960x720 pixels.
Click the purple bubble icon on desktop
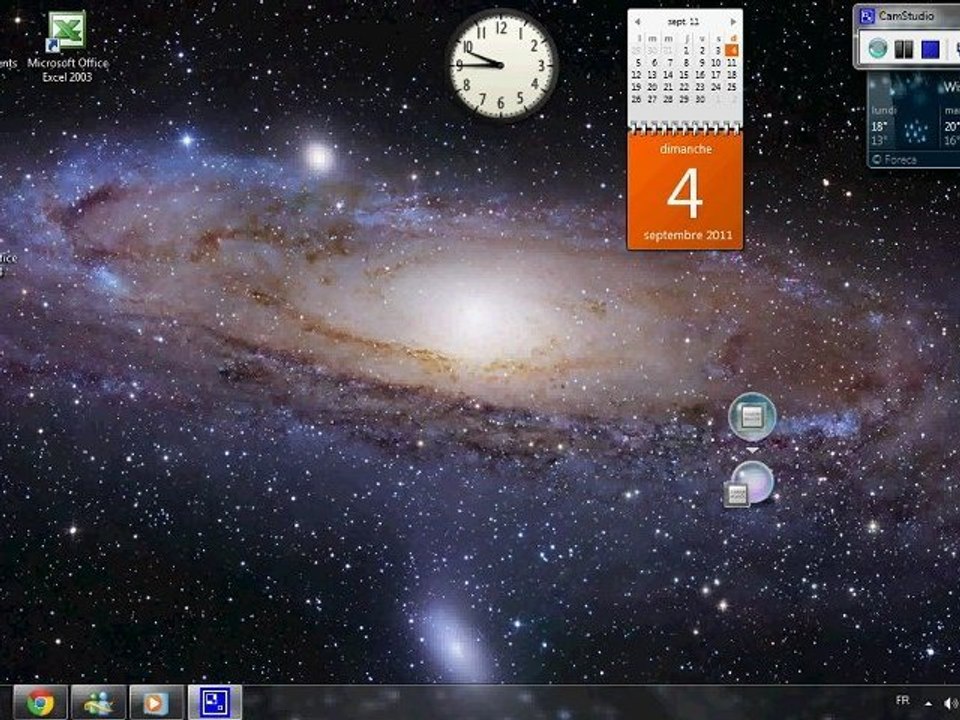[x=749, y=484]
